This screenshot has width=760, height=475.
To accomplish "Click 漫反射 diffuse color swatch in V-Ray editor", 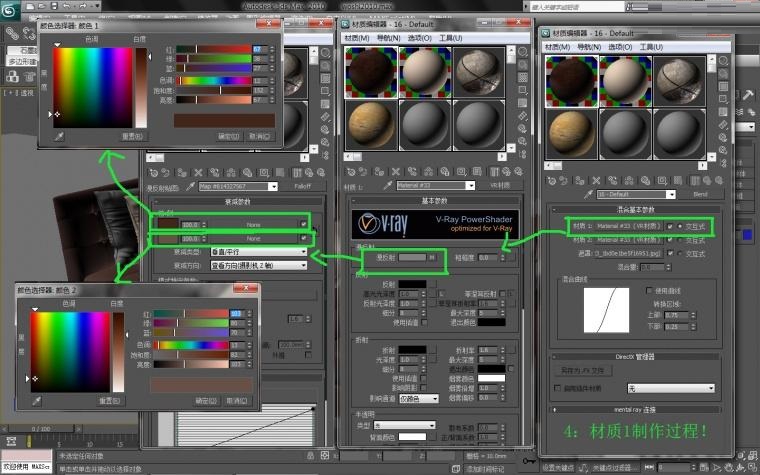I will tap(412, 257).
